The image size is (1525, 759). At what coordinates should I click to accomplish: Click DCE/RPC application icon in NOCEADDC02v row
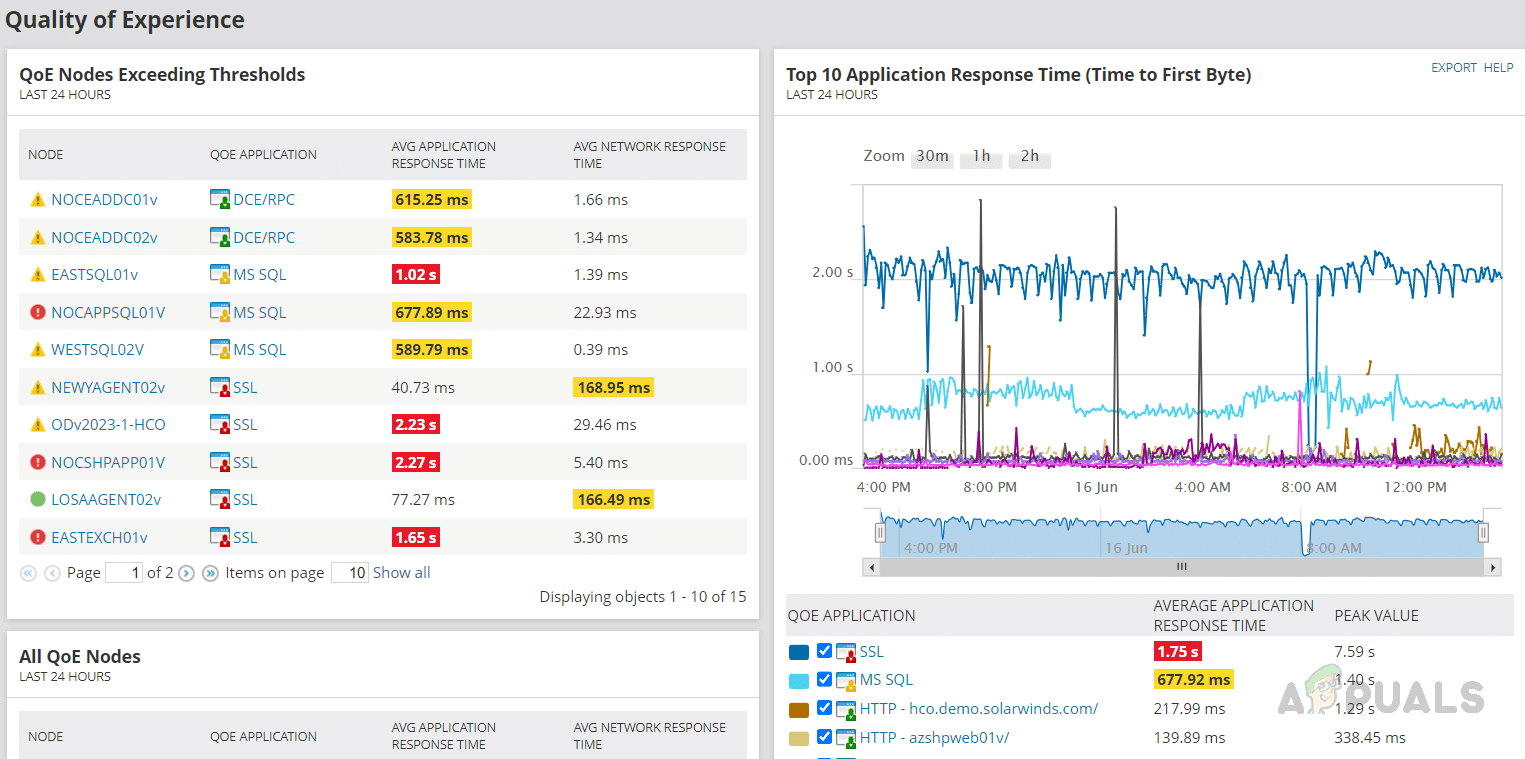click(220, 238)
